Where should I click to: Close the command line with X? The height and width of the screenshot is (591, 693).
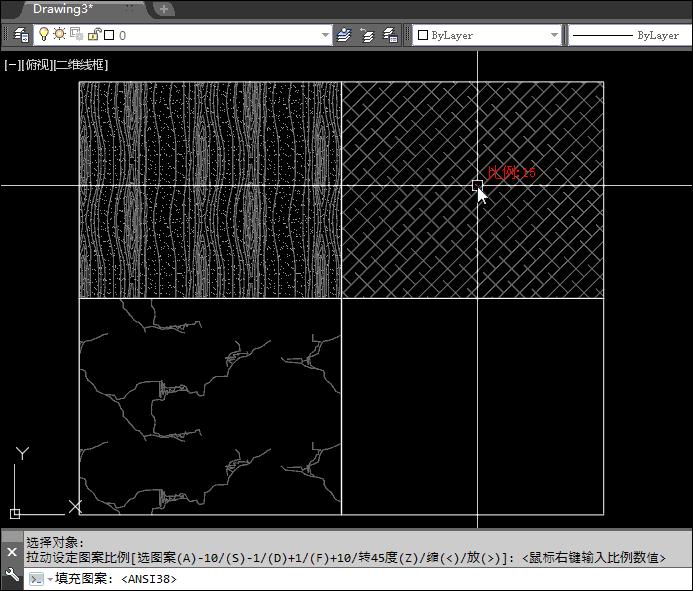point(12,551)
